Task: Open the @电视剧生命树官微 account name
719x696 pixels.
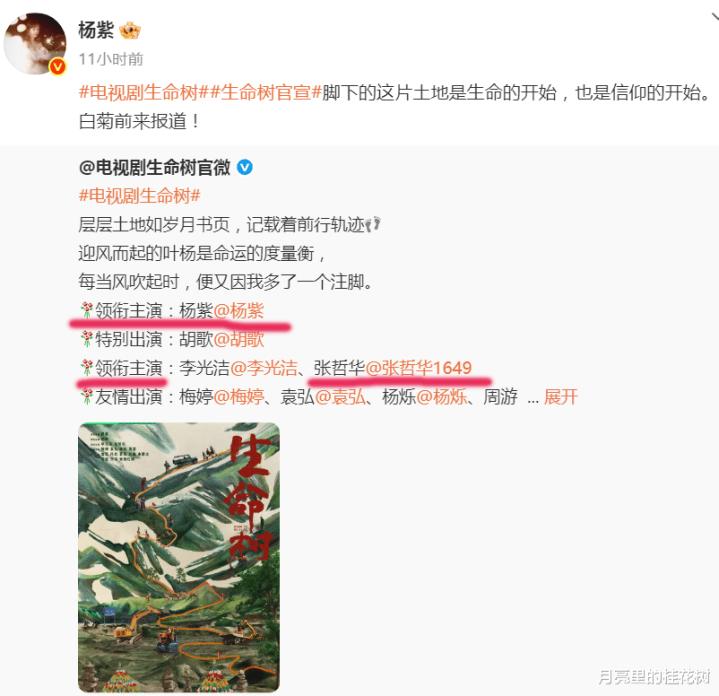Action: (155, 167)
